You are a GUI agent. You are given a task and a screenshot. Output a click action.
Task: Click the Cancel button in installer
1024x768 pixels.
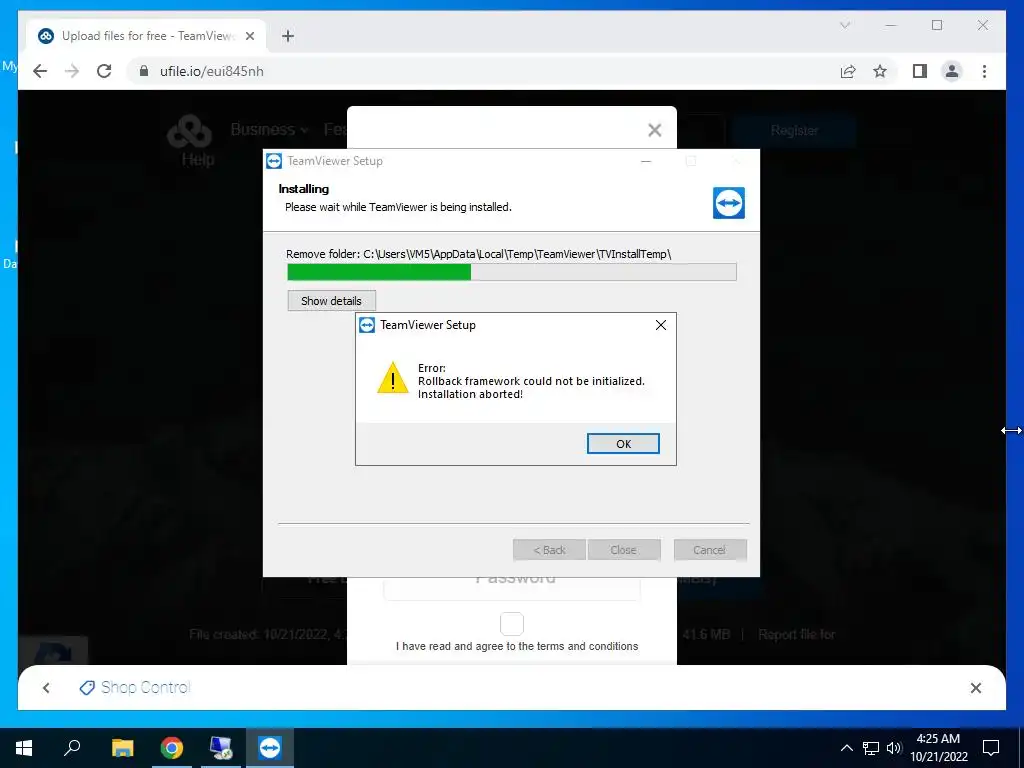pos(709,550)
